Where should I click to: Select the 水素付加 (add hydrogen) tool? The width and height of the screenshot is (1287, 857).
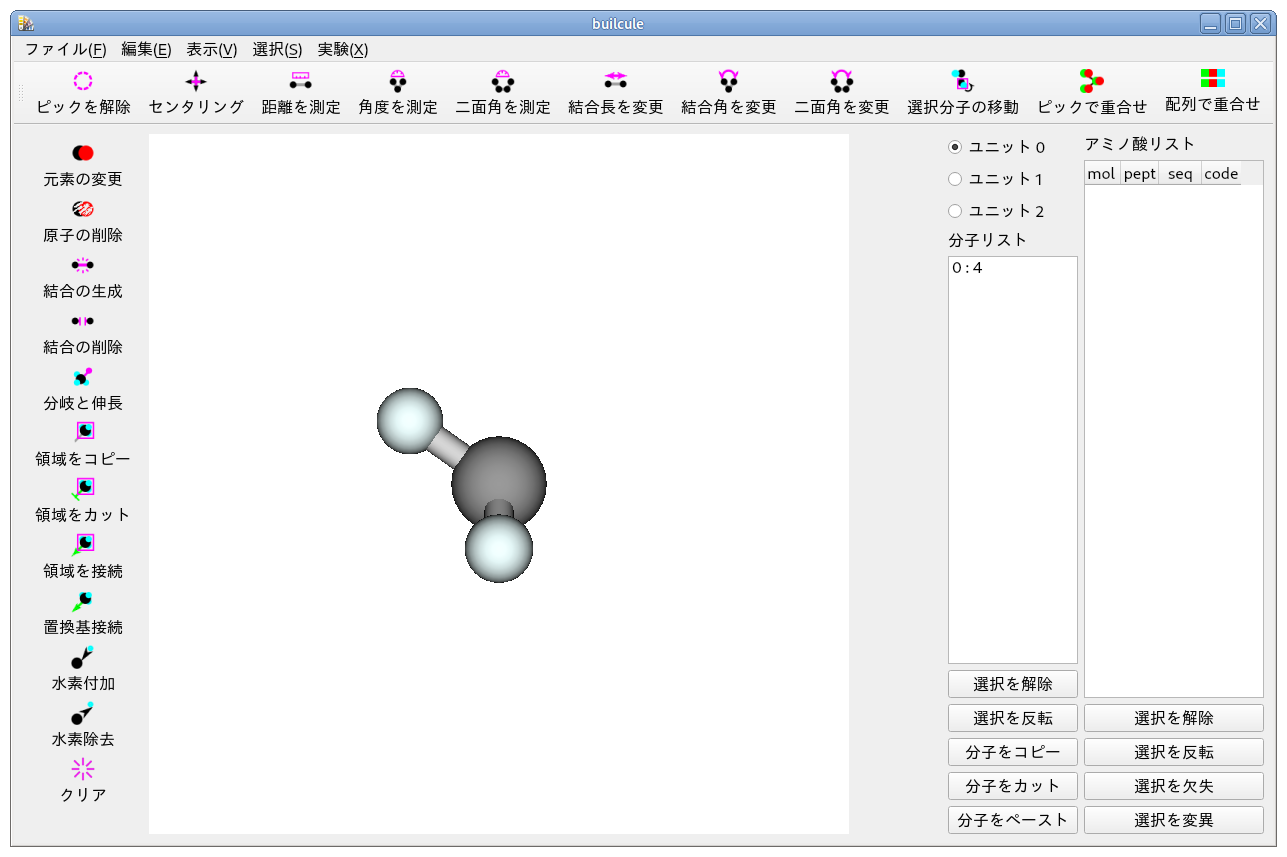(x=80, y=671)
